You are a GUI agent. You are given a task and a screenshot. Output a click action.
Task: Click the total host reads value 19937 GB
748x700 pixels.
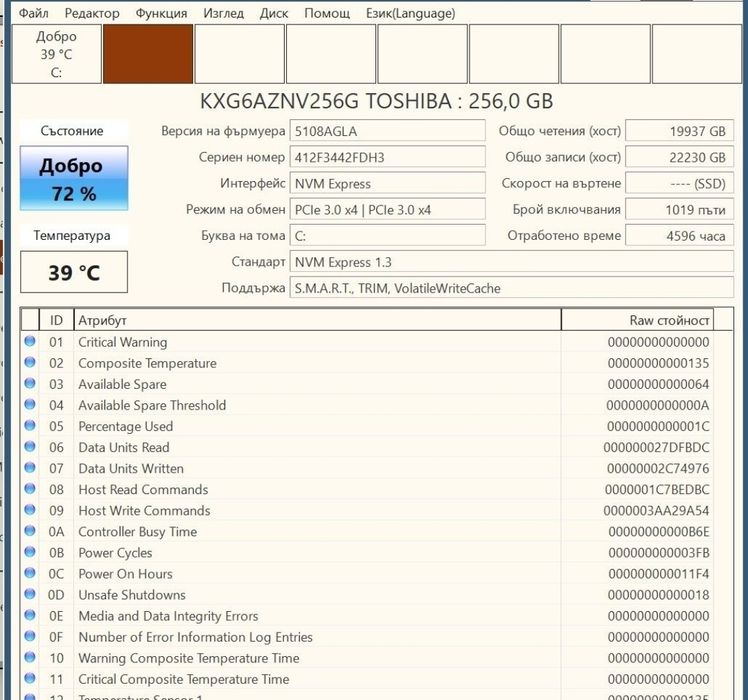pos(679,131)
